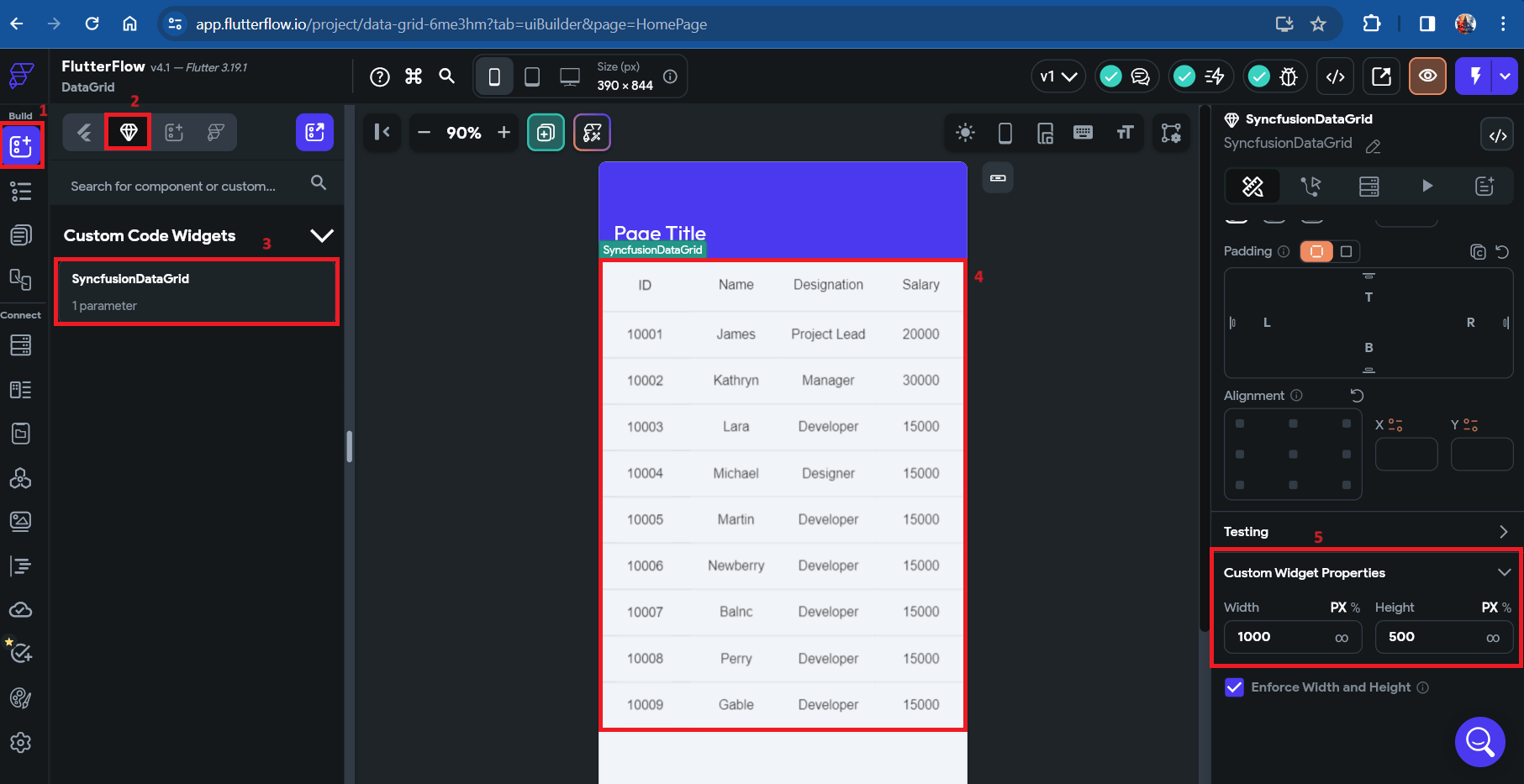The height and width of the screenshot is (784, 1524).
Task: Open the round search help chat button
Action: point(1479,741)
